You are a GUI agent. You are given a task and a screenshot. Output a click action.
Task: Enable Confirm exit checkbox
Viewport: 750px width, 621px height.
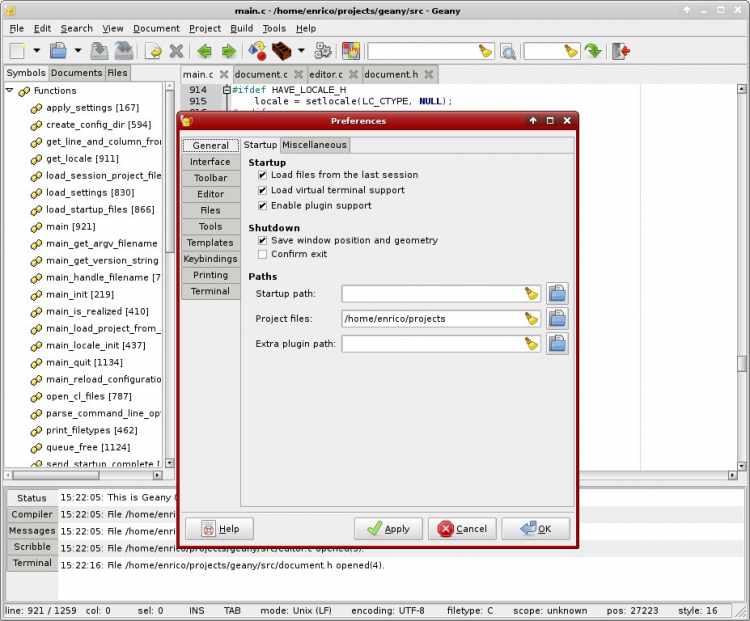[263, 255]
